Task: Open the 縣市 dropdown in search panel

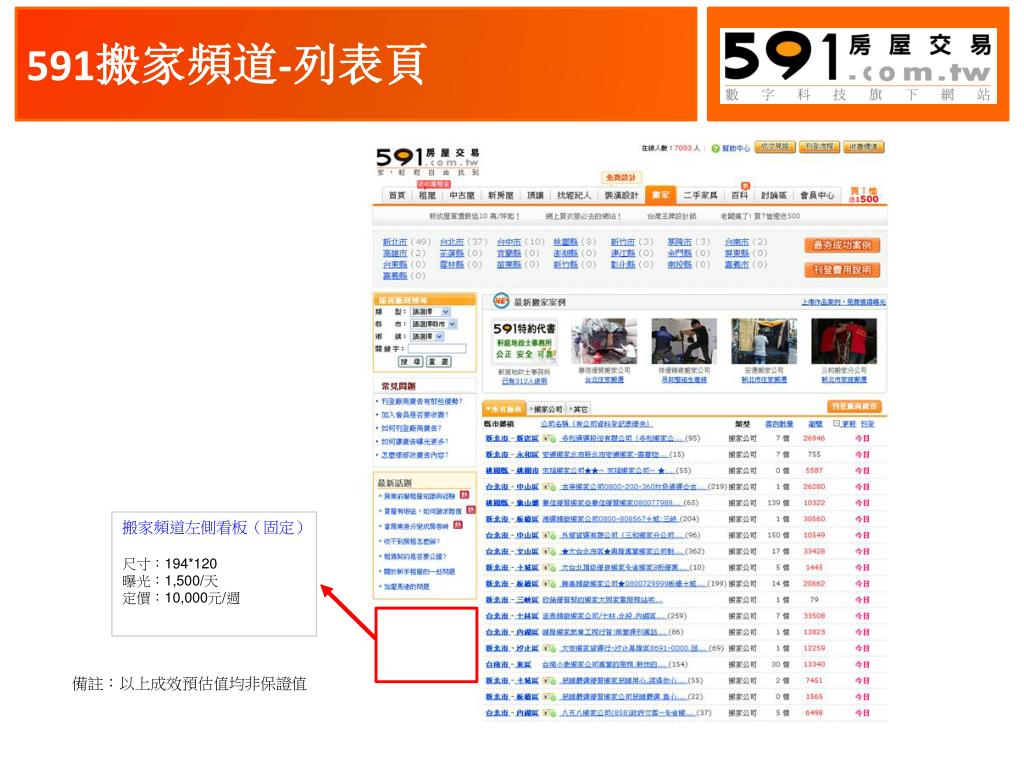Action: click(434, 324)
